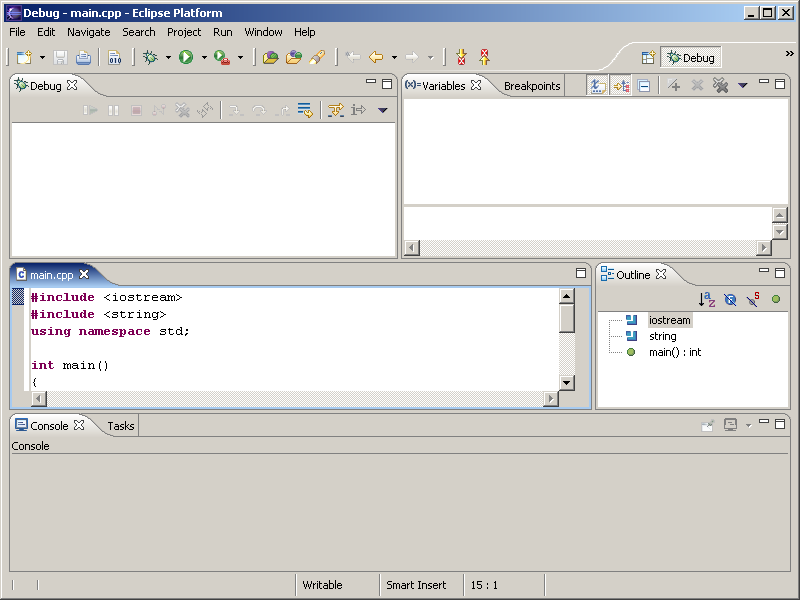Screen dimensions: 800x600
Task: Click the editor vertical scrollbar down arrow
Action: 567,382
